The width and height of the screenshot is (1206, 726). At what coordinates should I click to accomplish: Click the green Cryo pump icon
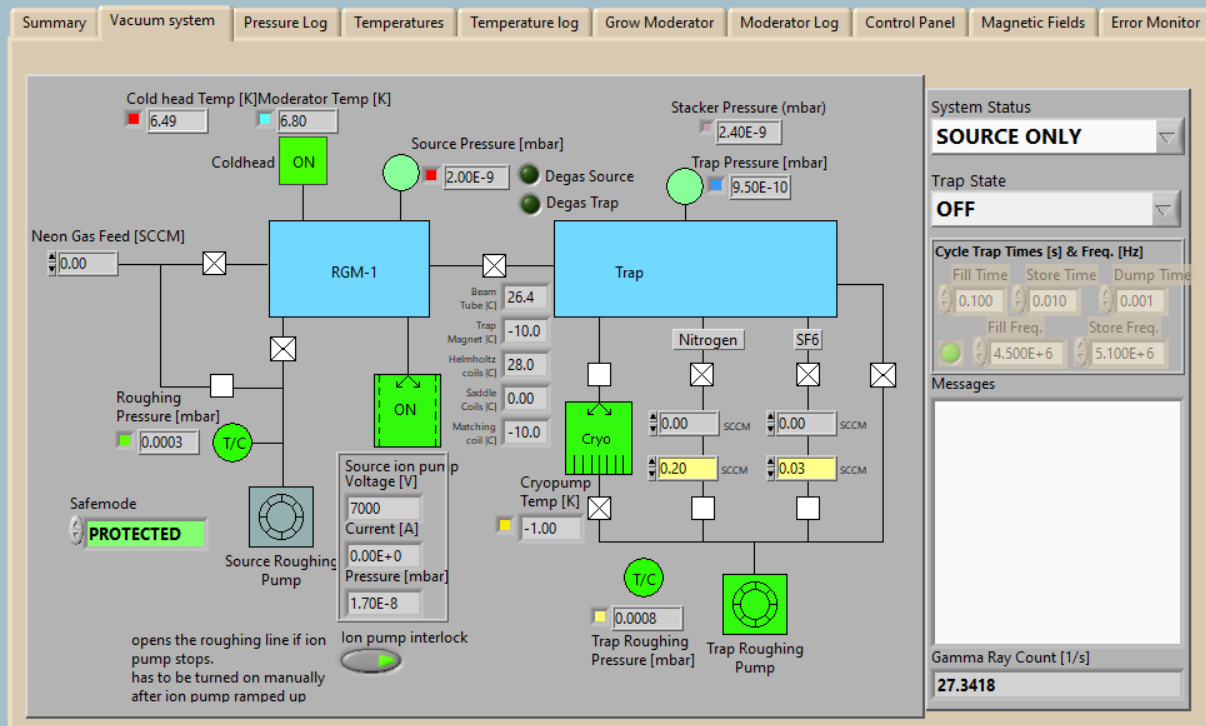598,438
